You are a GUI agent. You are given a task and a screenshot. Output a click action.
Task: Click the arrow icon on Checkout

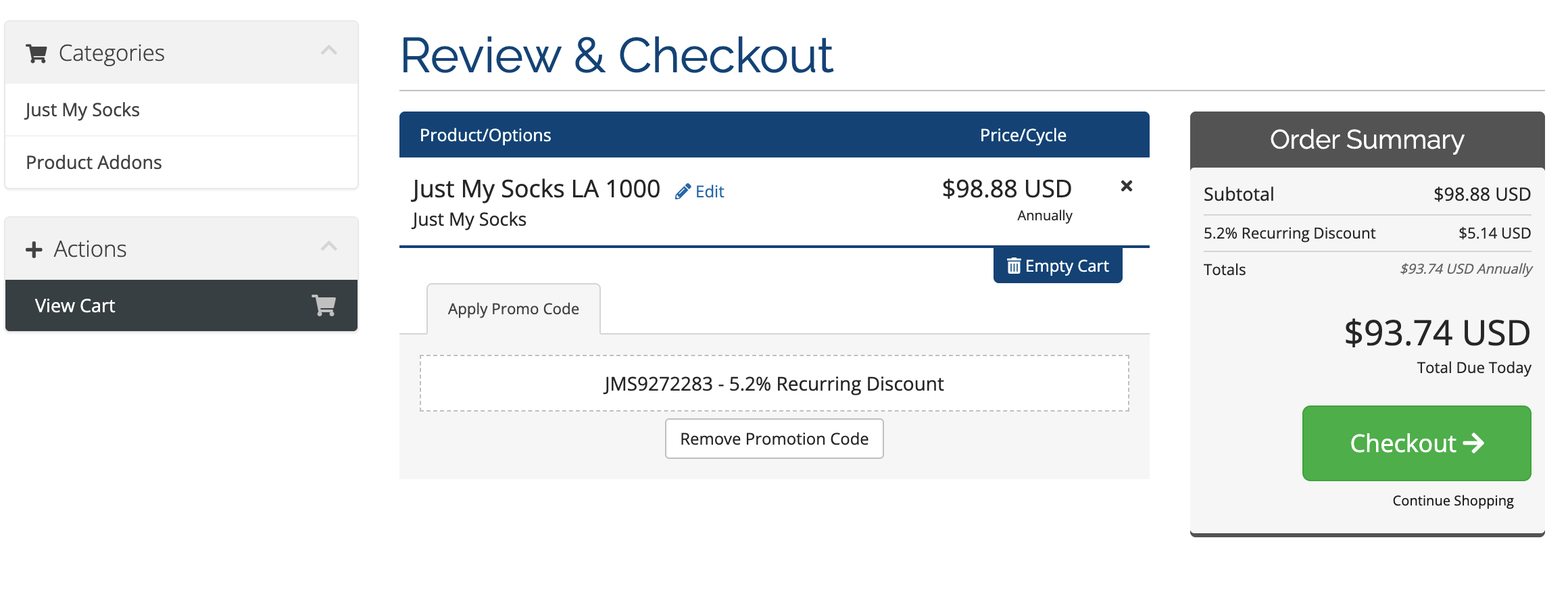1473,443
